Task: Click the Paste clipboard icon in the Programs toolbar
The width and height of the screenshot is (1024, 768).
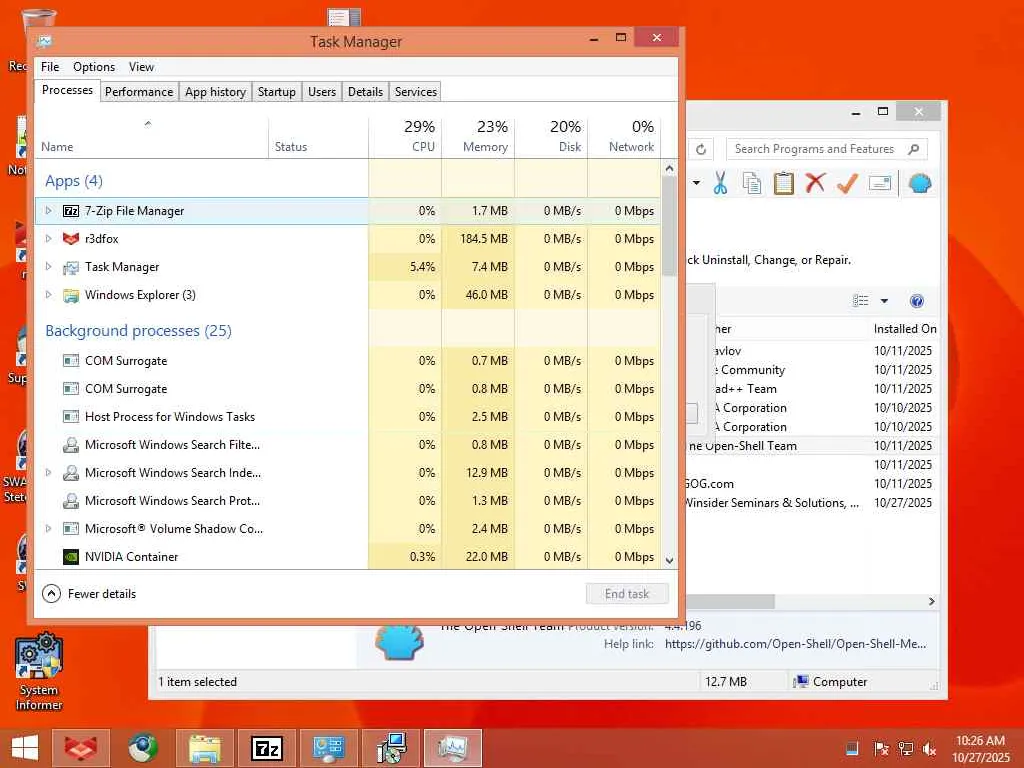Action: pyautogui.click(x=784, y=184)
